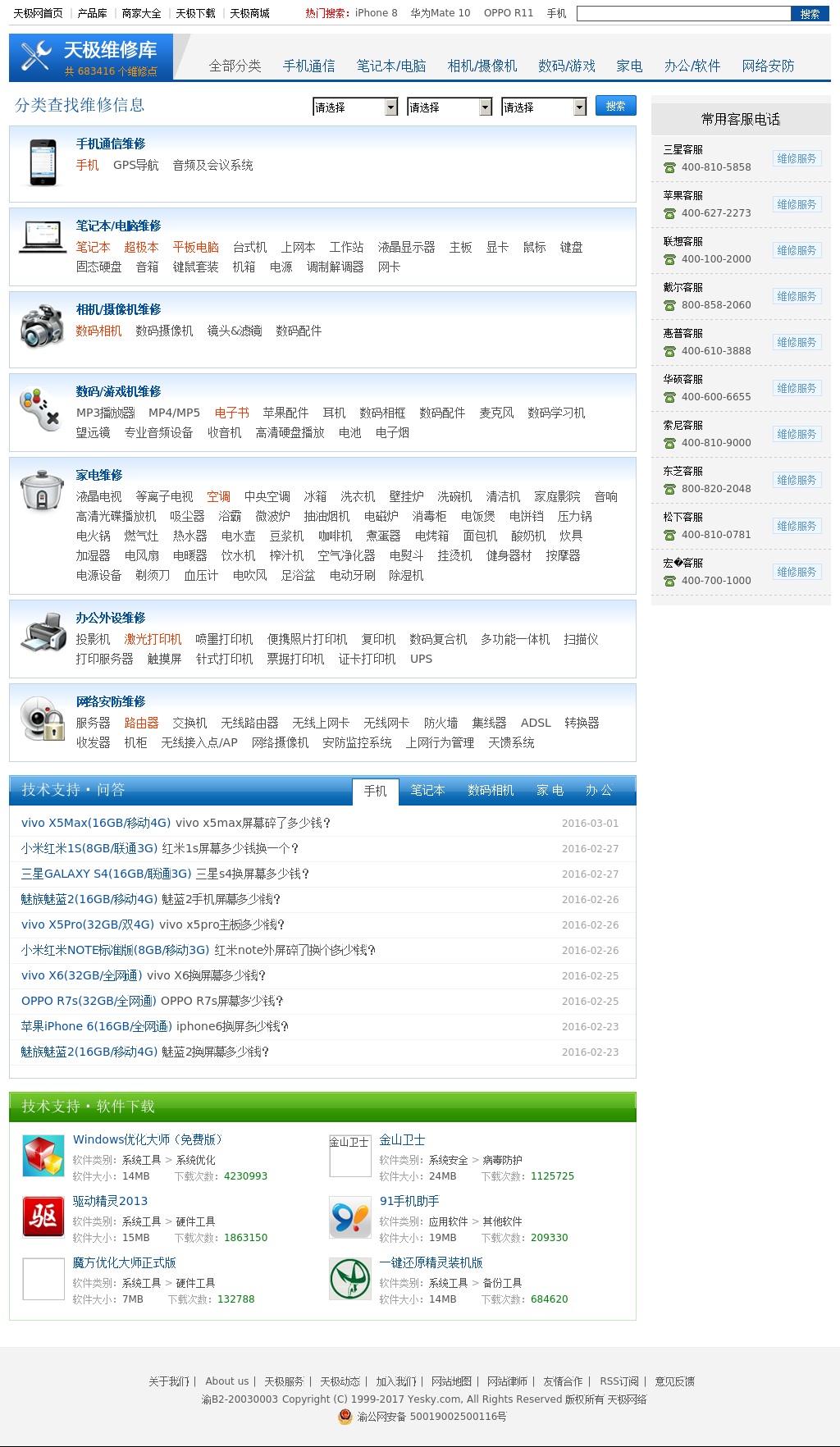Click the phone icon beside 400-810-0781
Screen dimensions: 840x1447
click(x=669, y=535)
